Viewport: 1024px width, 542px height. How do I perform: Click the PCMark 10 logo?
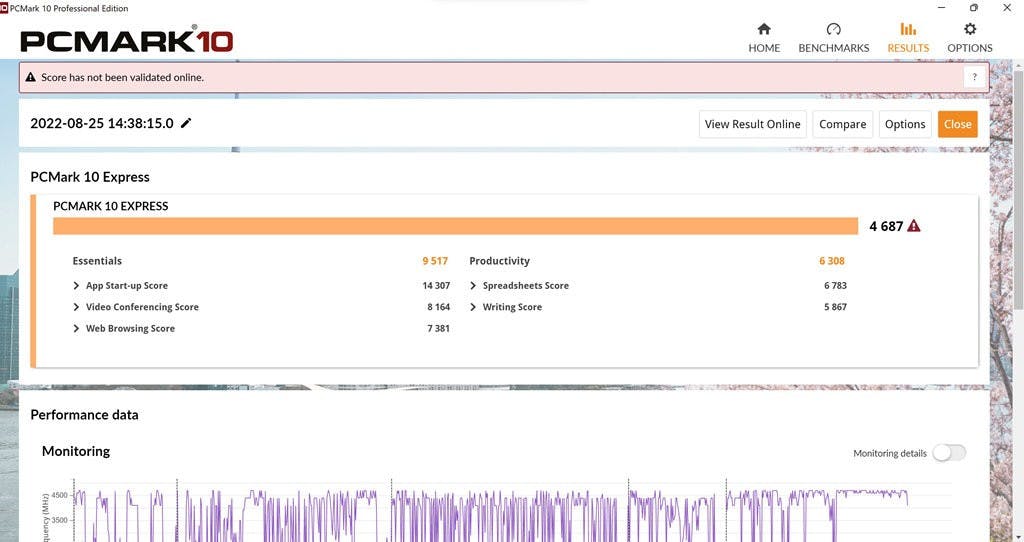(127, 40)
